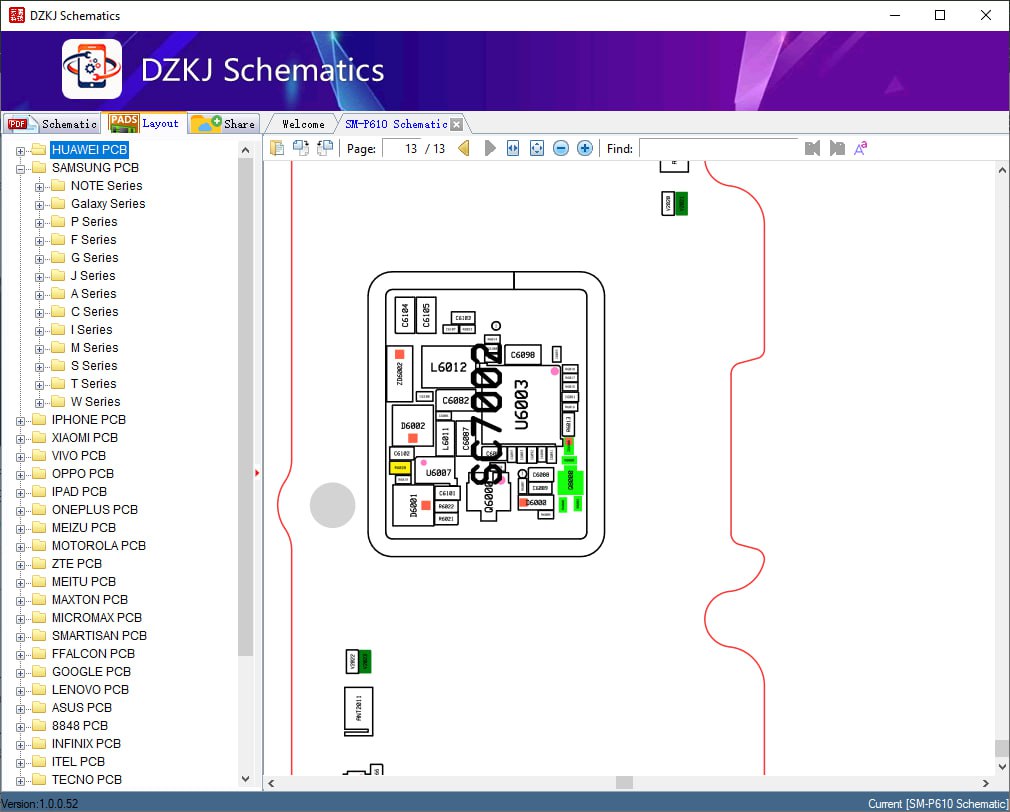Image resolution: width=1010 pixels, height=812 pixels.
Task: Expand the XIAOMI PCB folder
Action: coord(21,439)
